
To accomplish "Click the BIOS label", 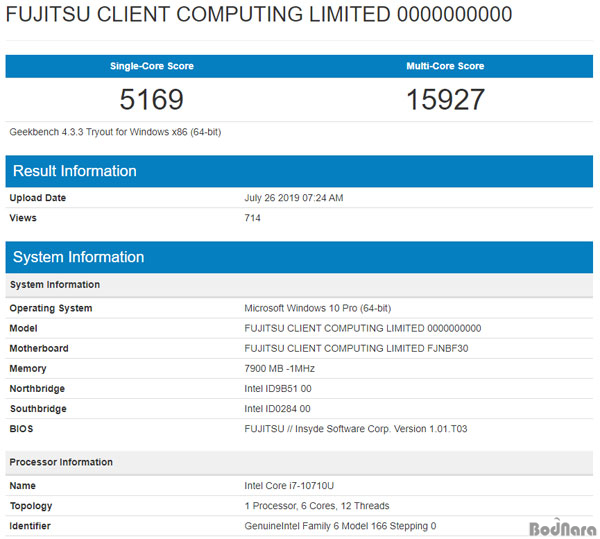I will 21,429.
